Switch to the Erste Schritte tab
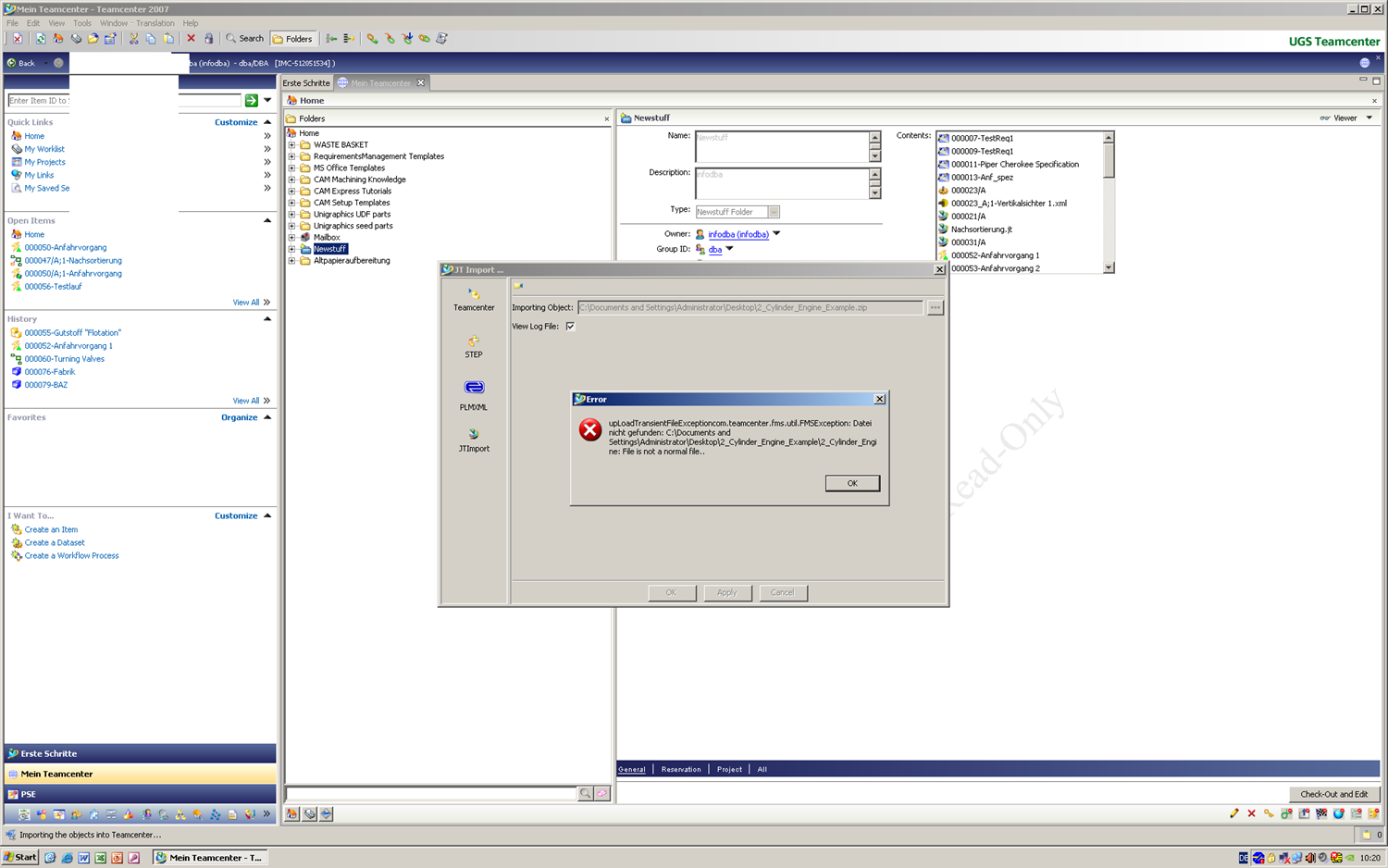1388x868 pixels. pos(306,83)
